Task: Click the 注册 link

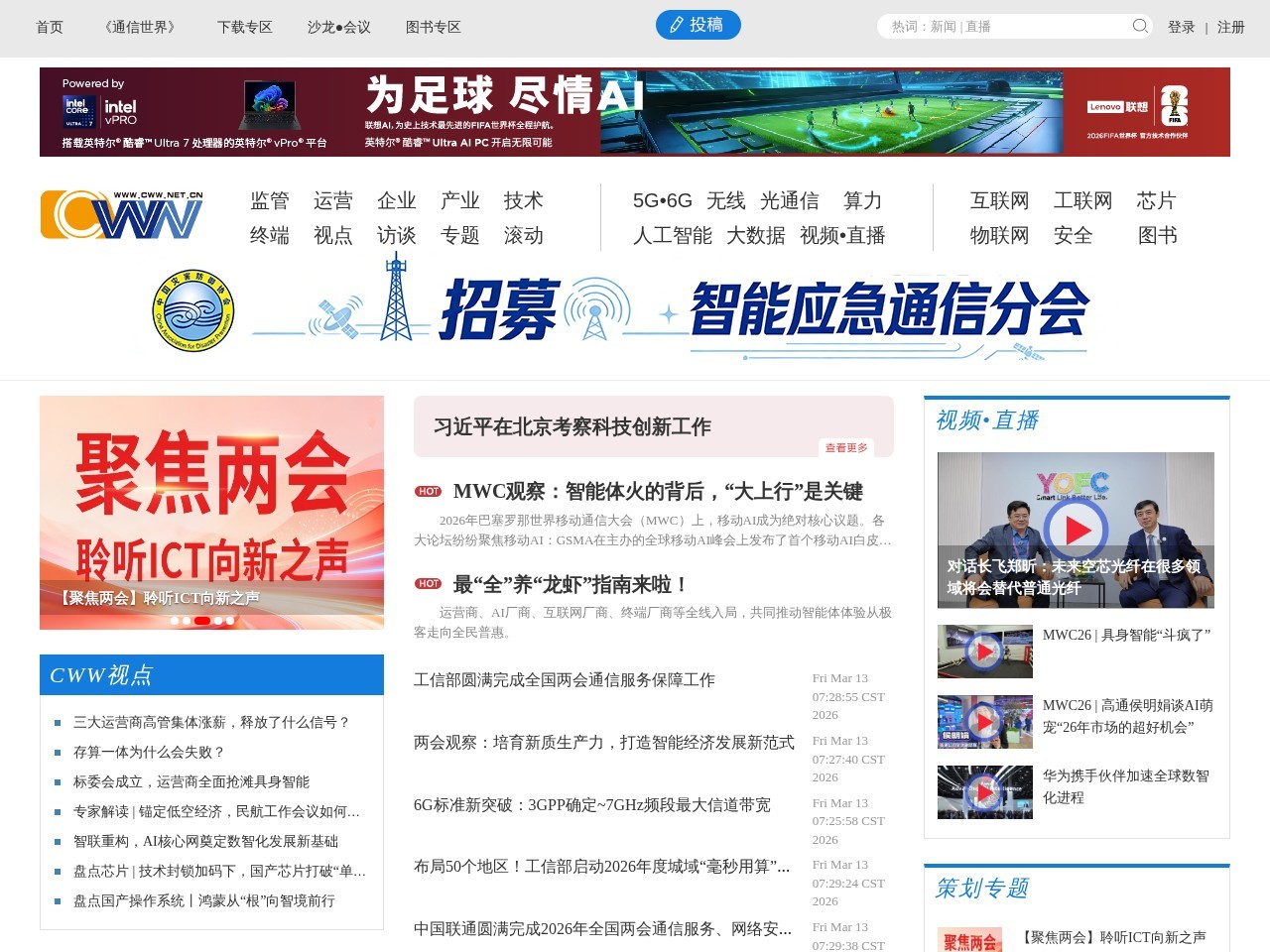Action: tap(1230, 27)
